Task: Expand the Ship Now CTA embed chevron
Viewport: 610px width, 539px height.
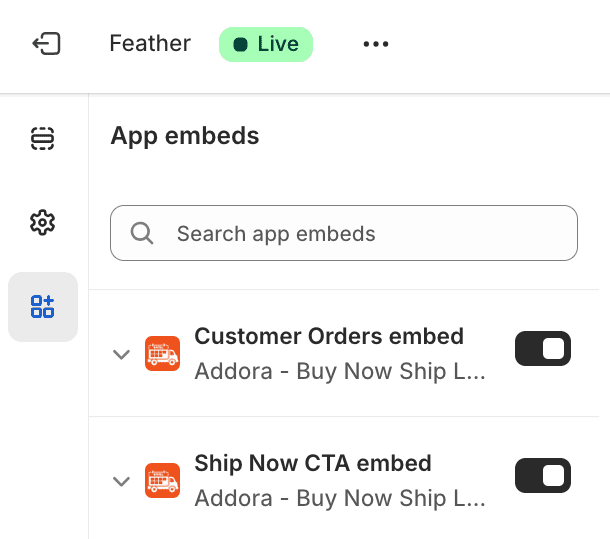Action: pyautogui.click(x=122, y=481)
